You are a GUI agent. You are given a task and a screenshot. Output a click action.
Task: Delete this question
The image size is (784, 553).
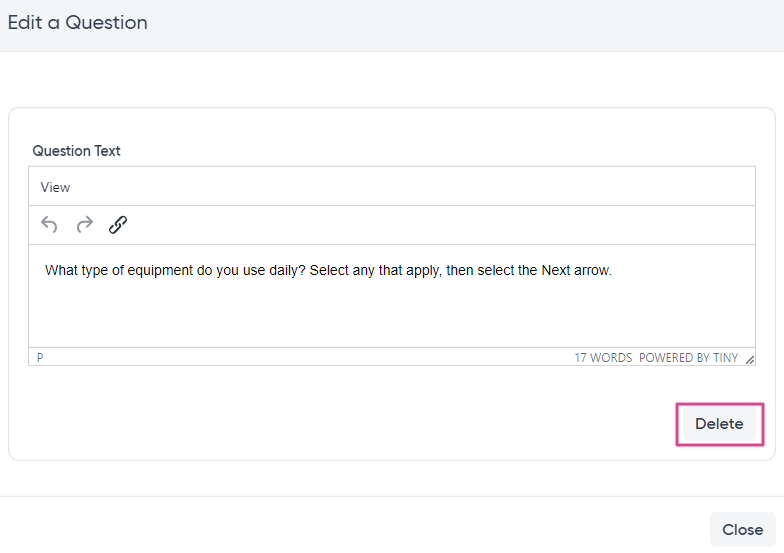point(719,424)
